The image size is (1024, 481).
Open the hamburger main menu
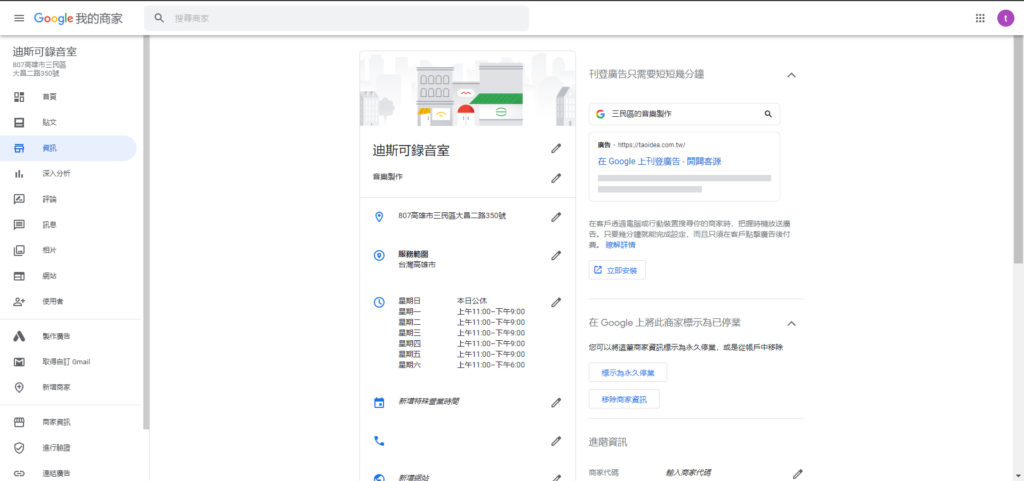(x=18, y=18)
